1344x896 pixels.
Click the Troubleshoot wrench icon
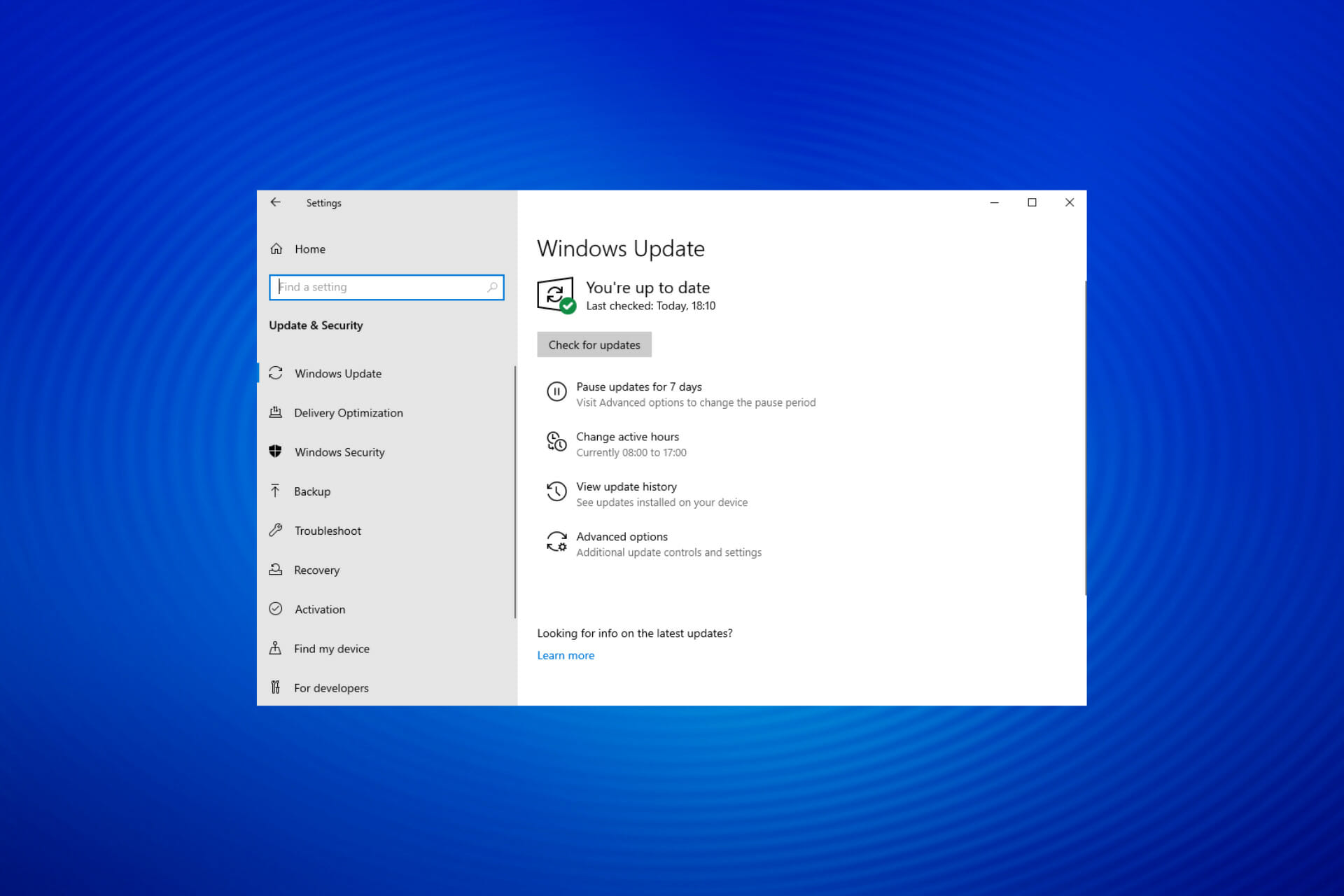pos(276,530)
